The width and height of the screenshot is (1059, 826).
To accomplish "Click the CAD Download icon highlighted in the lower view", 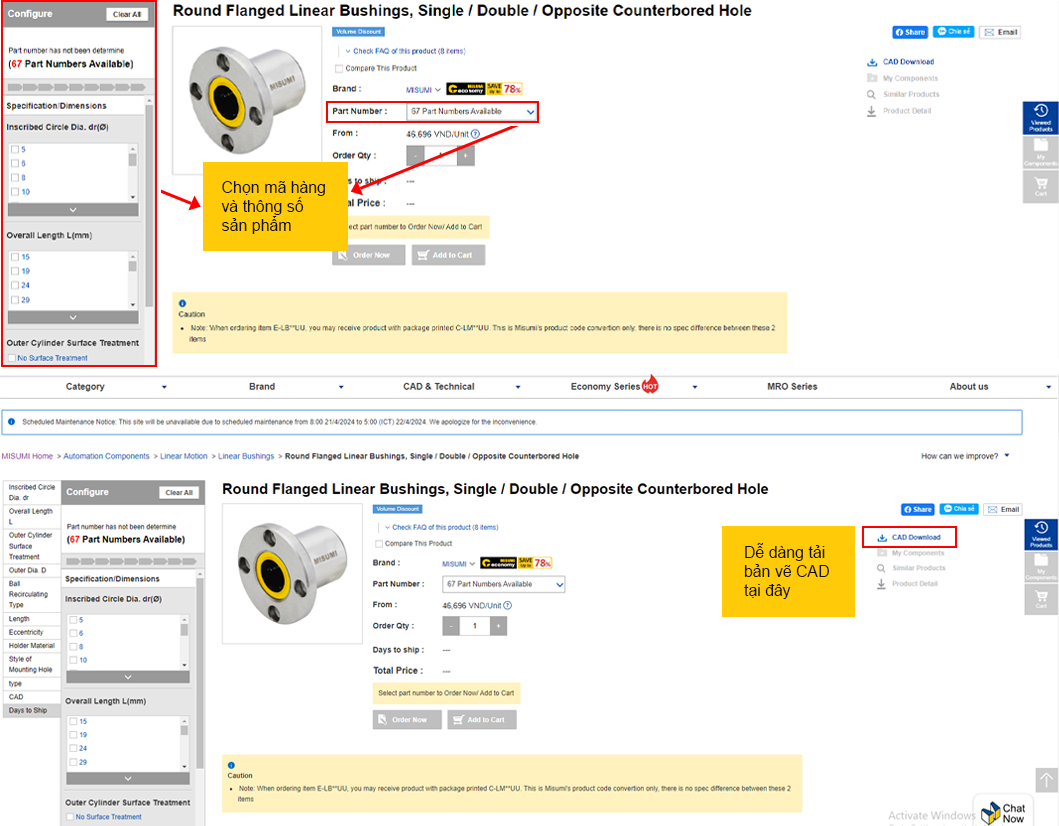I will click(x=882, y=538).
